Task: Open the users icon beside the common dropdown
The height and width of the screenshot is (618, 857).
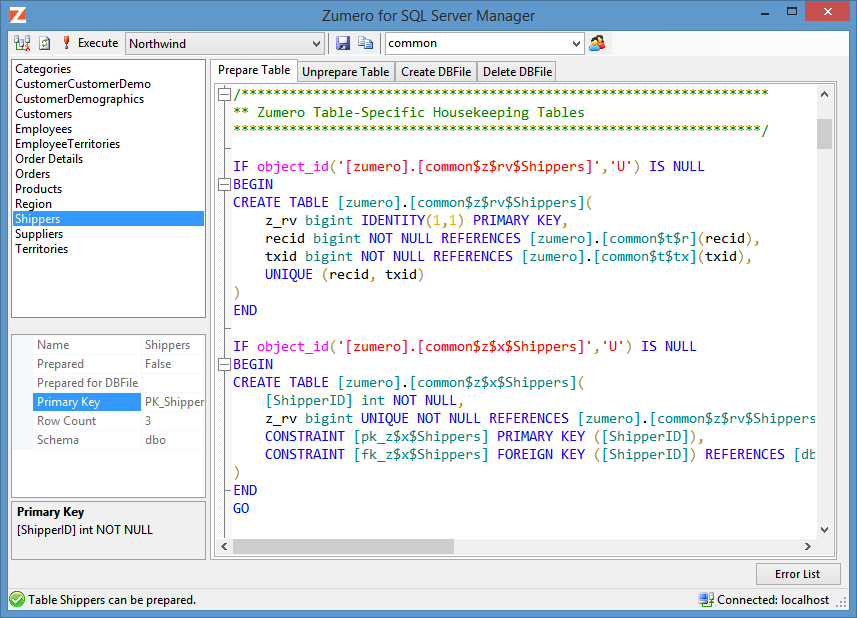Action: (597, 43)
